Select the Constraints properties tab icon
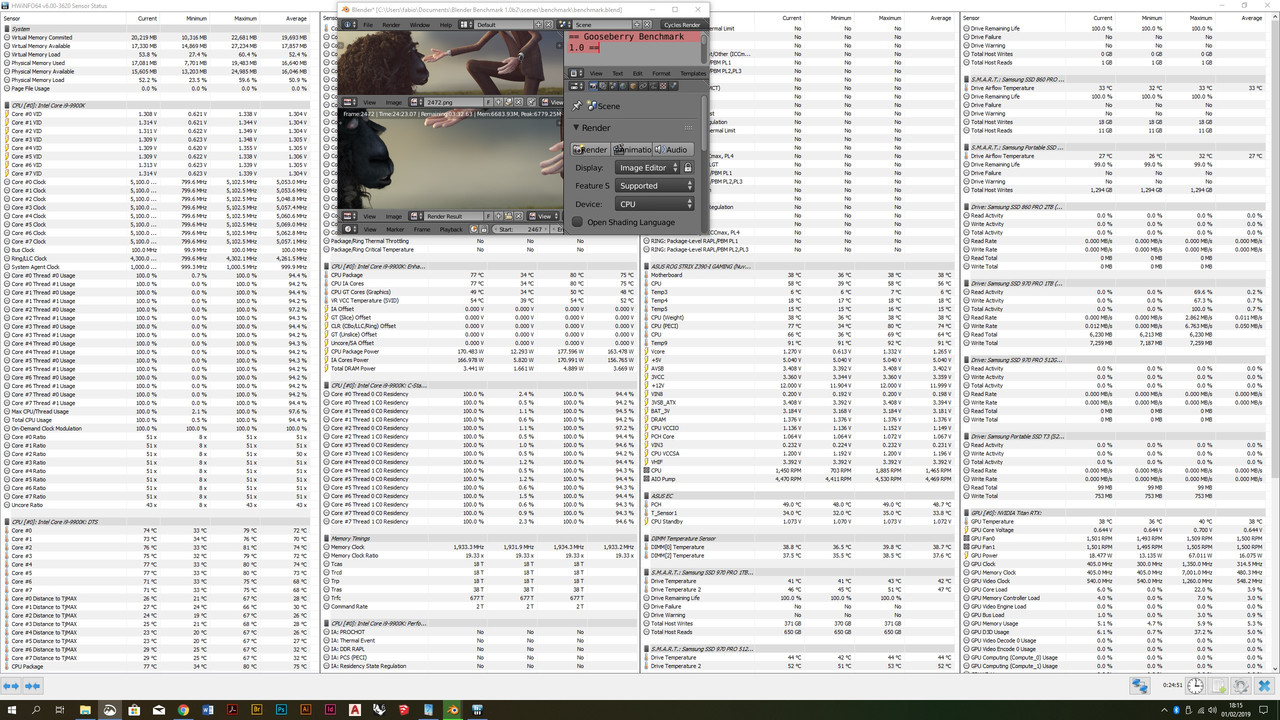This screenshot has width=1280, height=720. pos(643,86)
